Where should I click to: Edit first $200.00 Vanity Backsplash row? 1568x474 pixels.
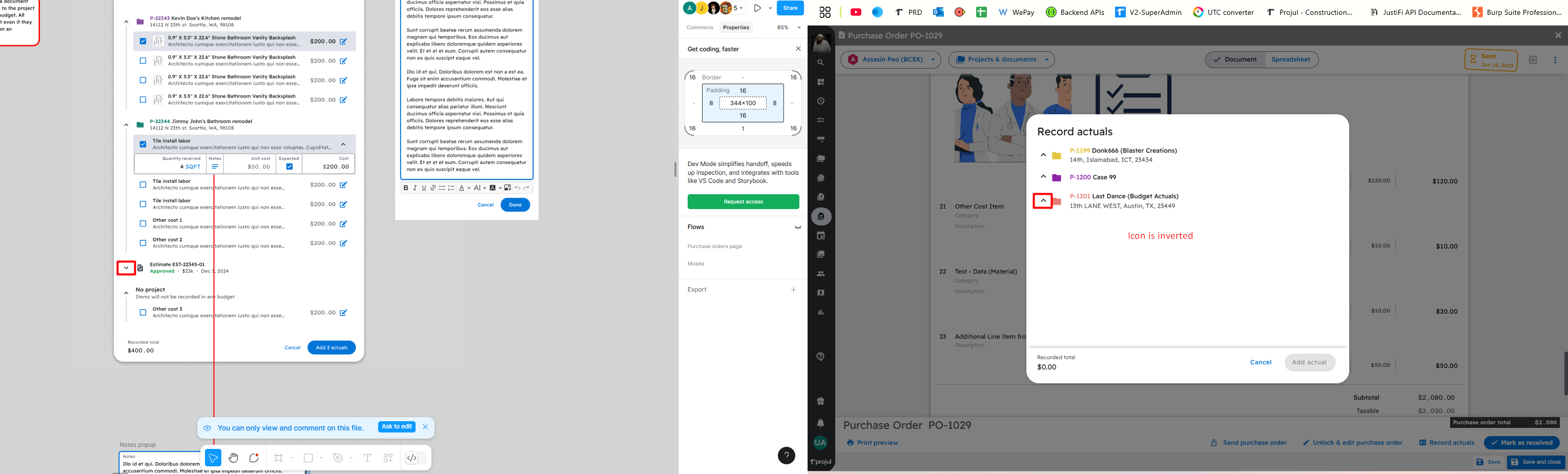click(x=343, y=42)
